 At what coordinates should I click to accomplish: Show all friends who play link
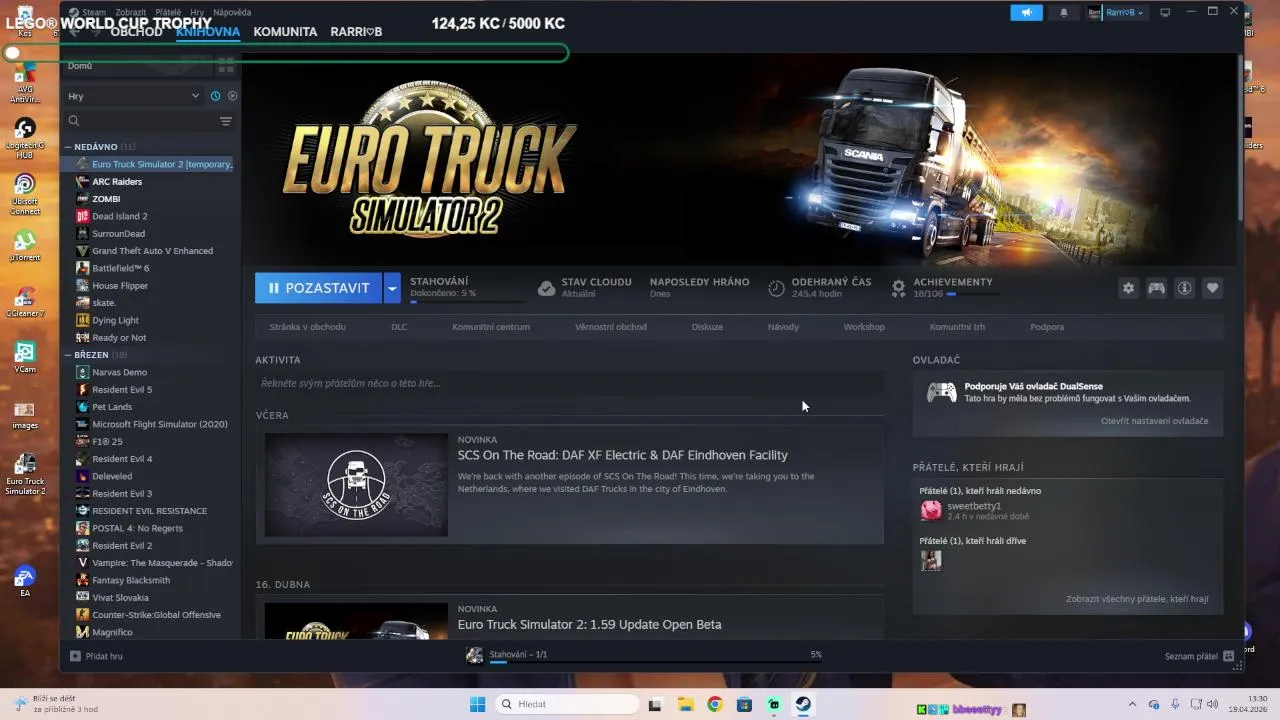(x=1137, y=599)
